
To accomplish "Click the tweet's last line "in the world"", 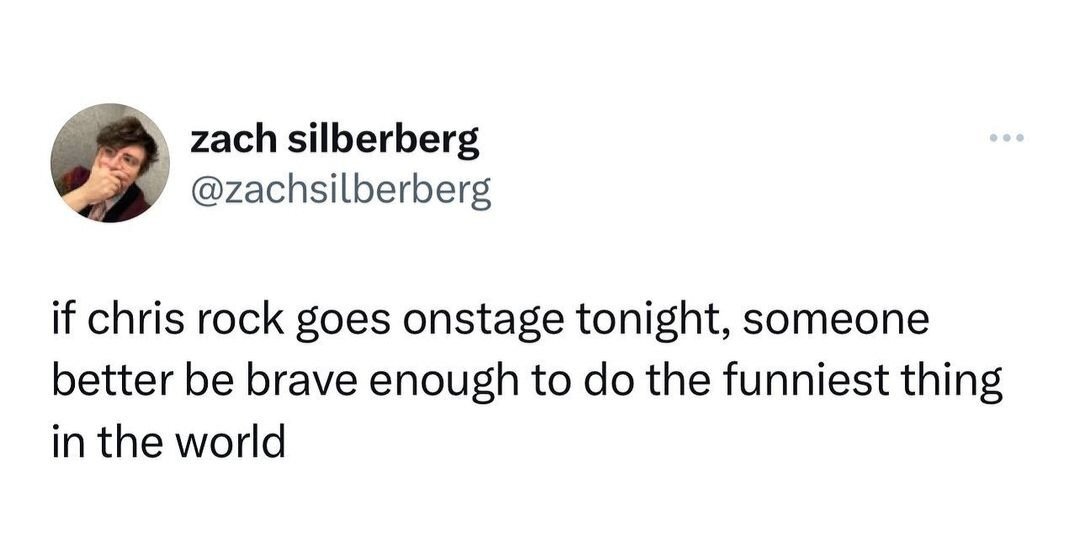I will [167, 441].
